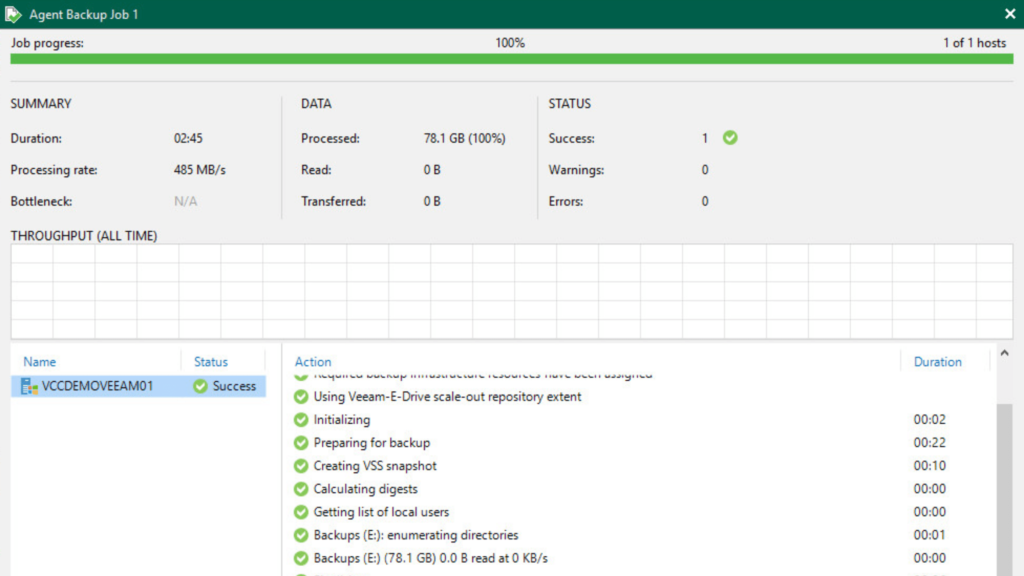The height and width of the screenshot is (576, 1024).
Task: Click the 'Agent Backup Job 1' title text
Action: click(x=84, y=14)
